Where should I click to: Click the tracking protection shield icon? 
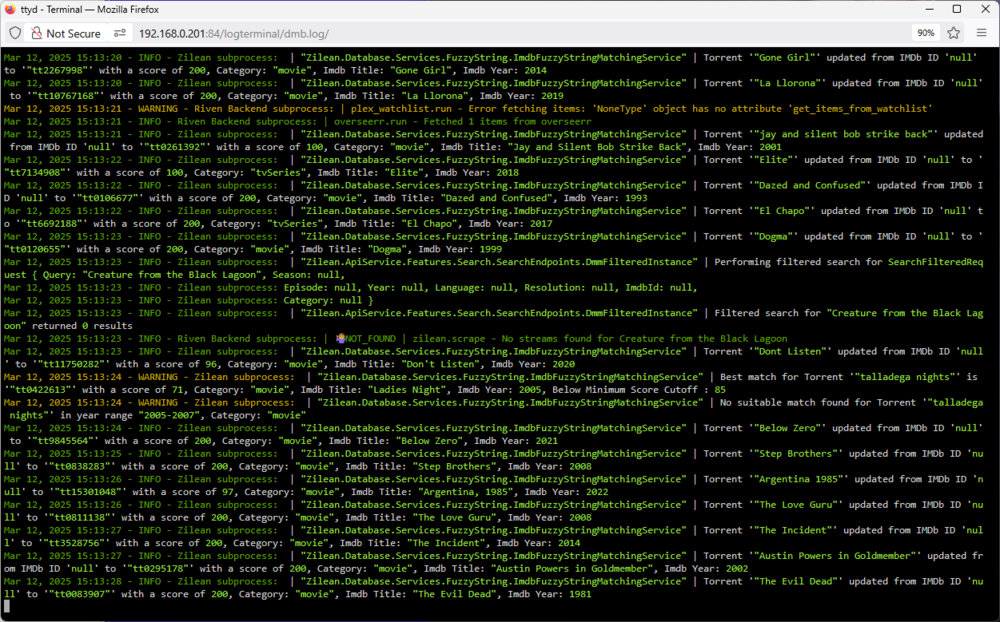[x=15, y=33]
